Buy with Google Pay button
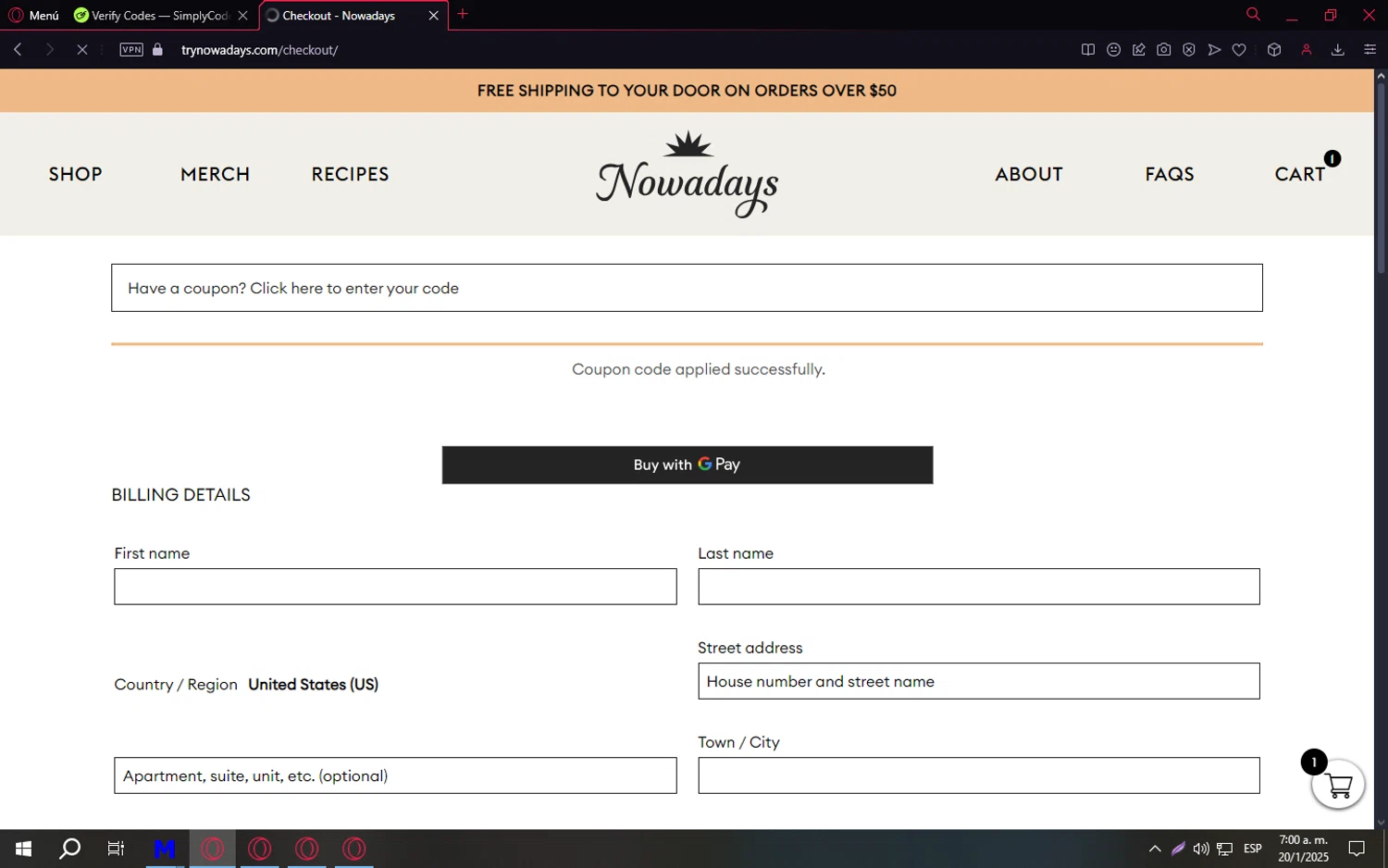Screen dimensions: 1388x868 point(687,465)
